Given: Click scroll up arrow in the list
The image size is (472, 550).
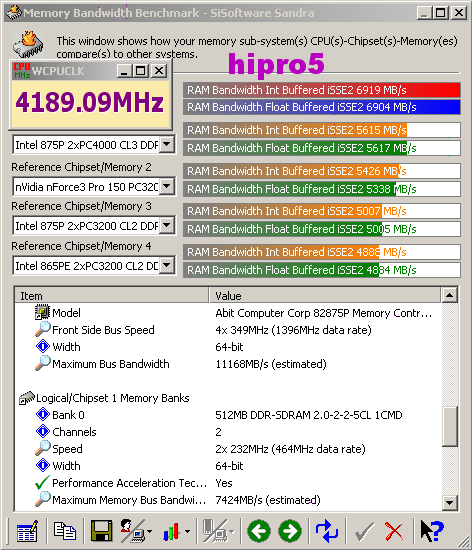Looking at the screenshot, I should click(449, 295).
